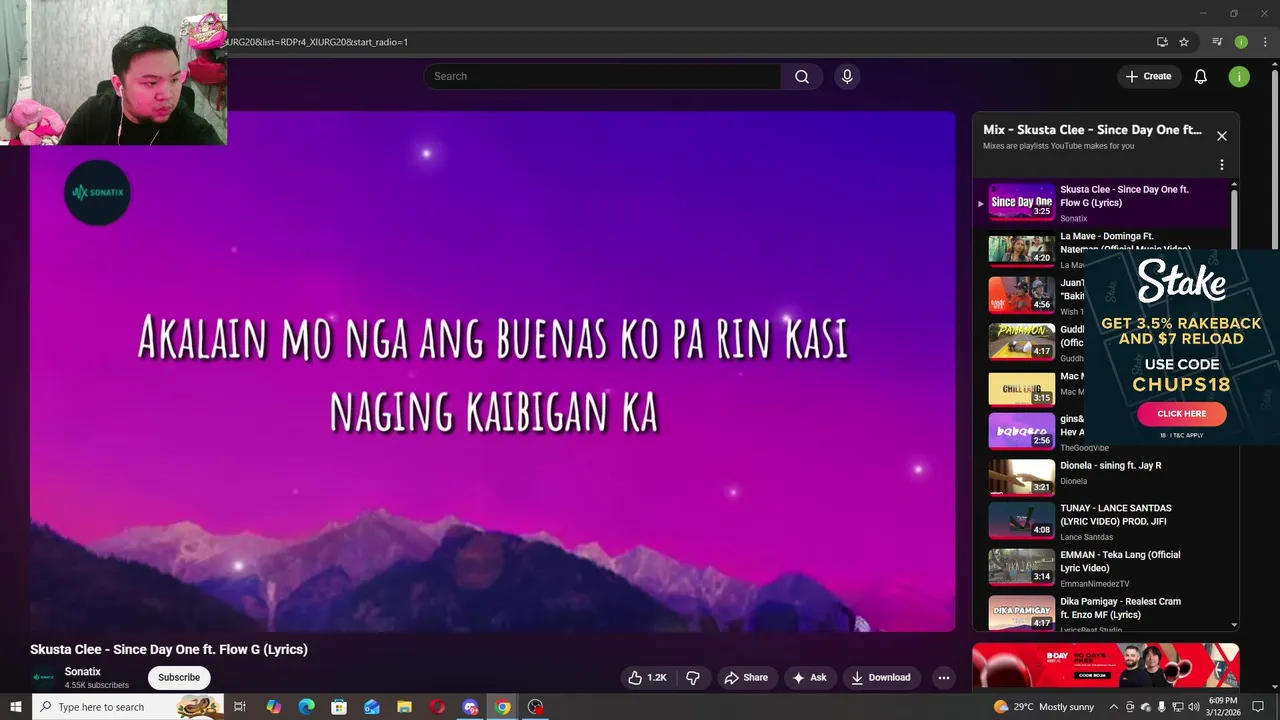The image size is (1280, 720).
Task: Click Mix - Skusta Clee playlist title
Action: (x=1092, y=130)
